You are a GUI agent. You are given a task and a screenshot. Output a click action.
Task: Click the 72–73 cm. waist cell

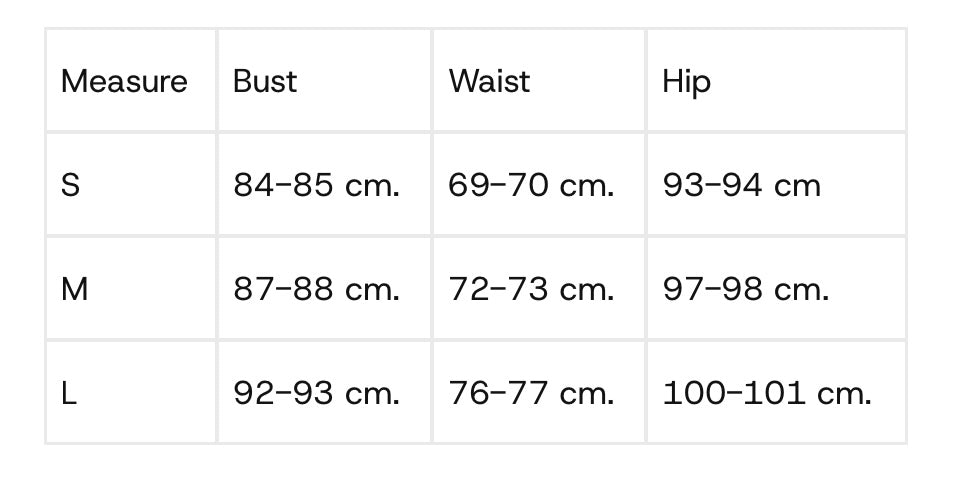[x=531, y=289]
